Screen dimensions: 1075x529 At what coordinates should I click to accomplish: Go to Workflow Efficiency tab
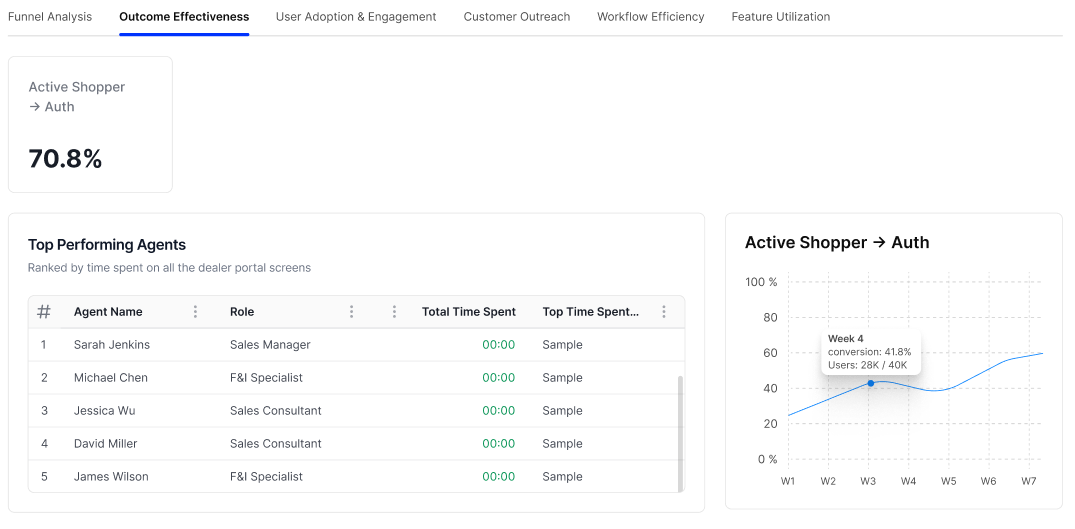point(651,16)
